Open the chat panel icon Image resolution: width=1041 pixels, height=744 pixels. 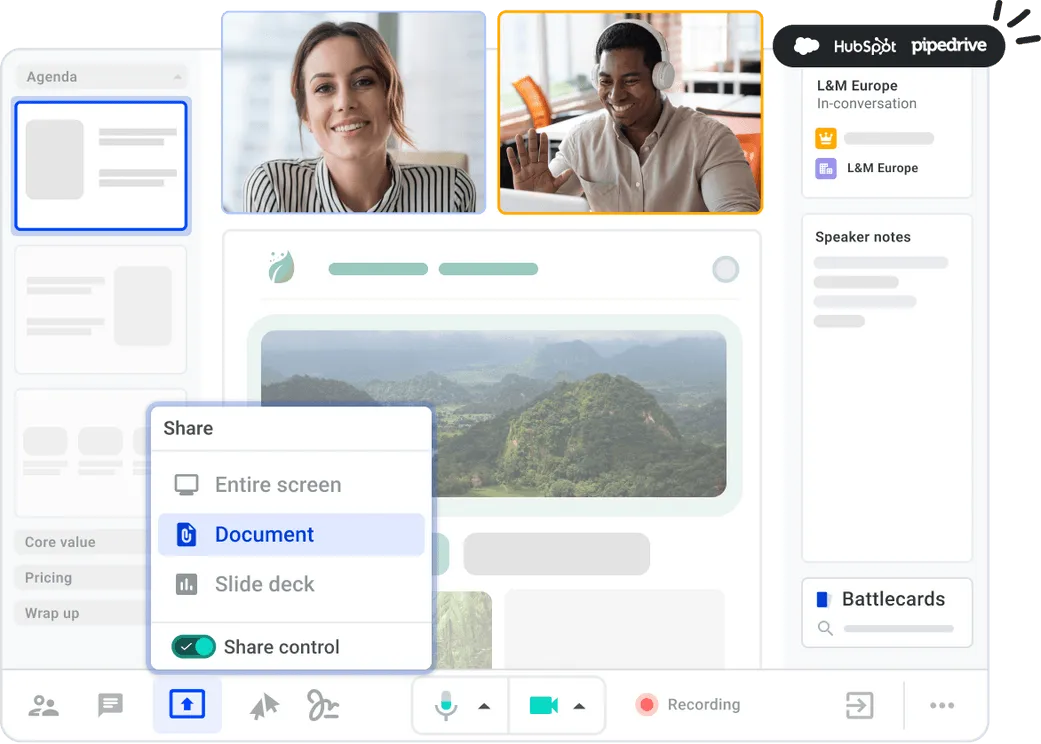pyautogui.click(x=110, y=705)
